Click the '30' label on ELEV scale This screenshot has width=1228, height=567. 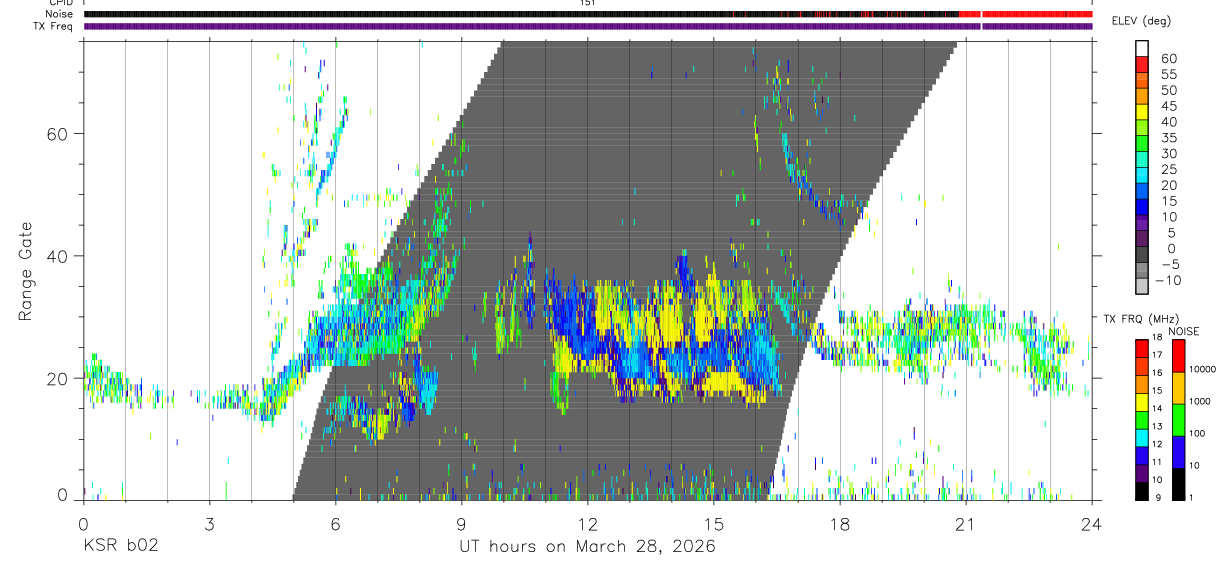(x=1169, y=153)
